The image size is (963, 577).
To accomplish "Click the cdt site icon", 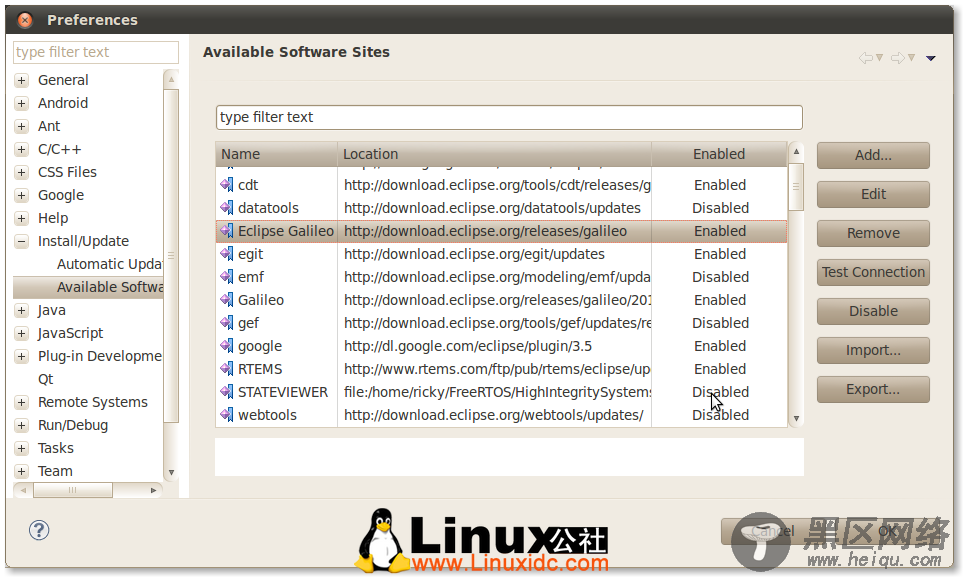I will (x=227, y=185).
